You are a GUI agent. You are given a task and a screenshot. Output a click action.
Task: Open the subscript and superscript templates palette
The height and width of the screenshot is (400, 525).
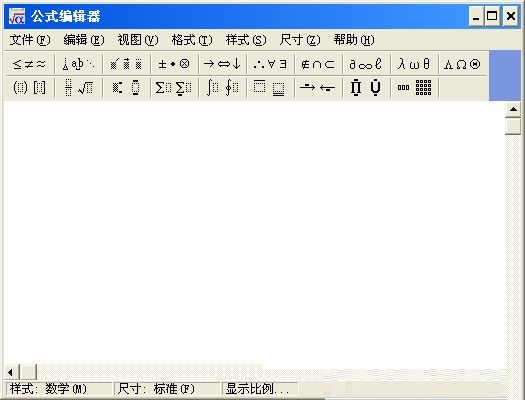coord(127,88)
